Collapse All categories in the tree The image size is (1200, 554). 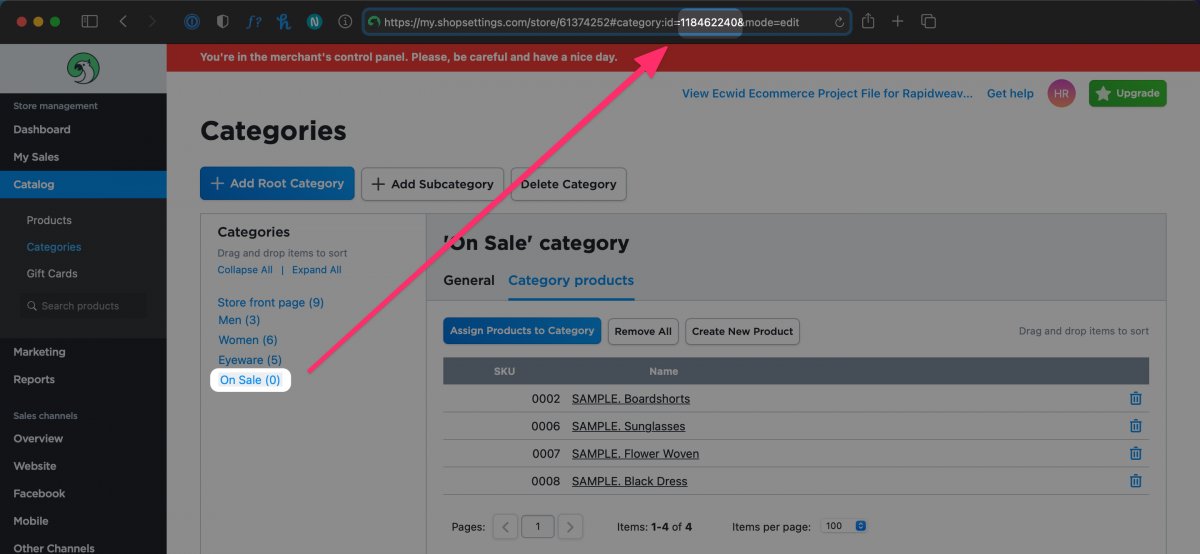[245, 270]
